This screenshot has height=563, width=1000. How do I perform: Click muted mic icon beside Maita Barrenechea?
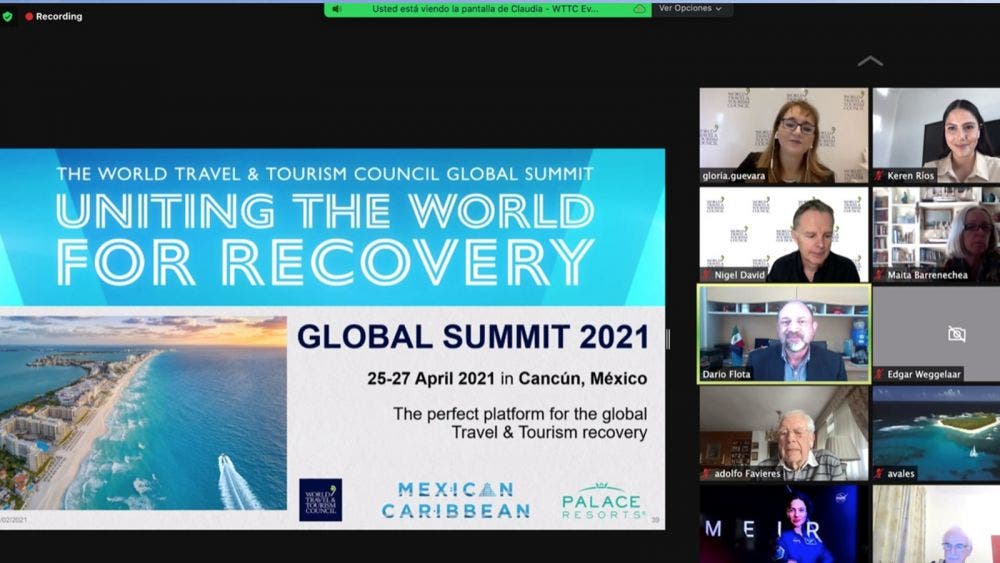click(879, 275)
